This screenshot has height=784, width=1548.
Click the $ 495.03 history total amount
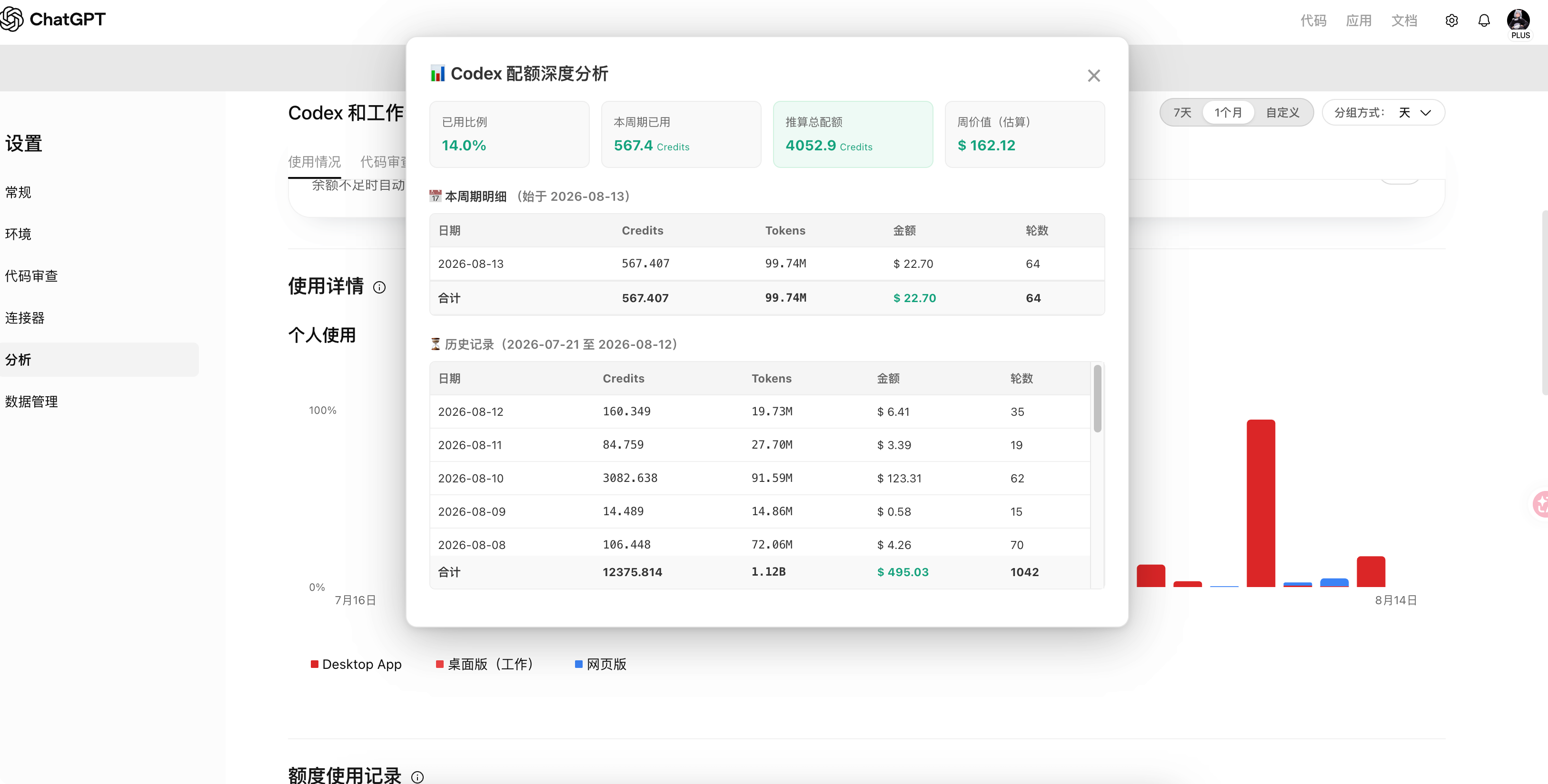(903, 572)
